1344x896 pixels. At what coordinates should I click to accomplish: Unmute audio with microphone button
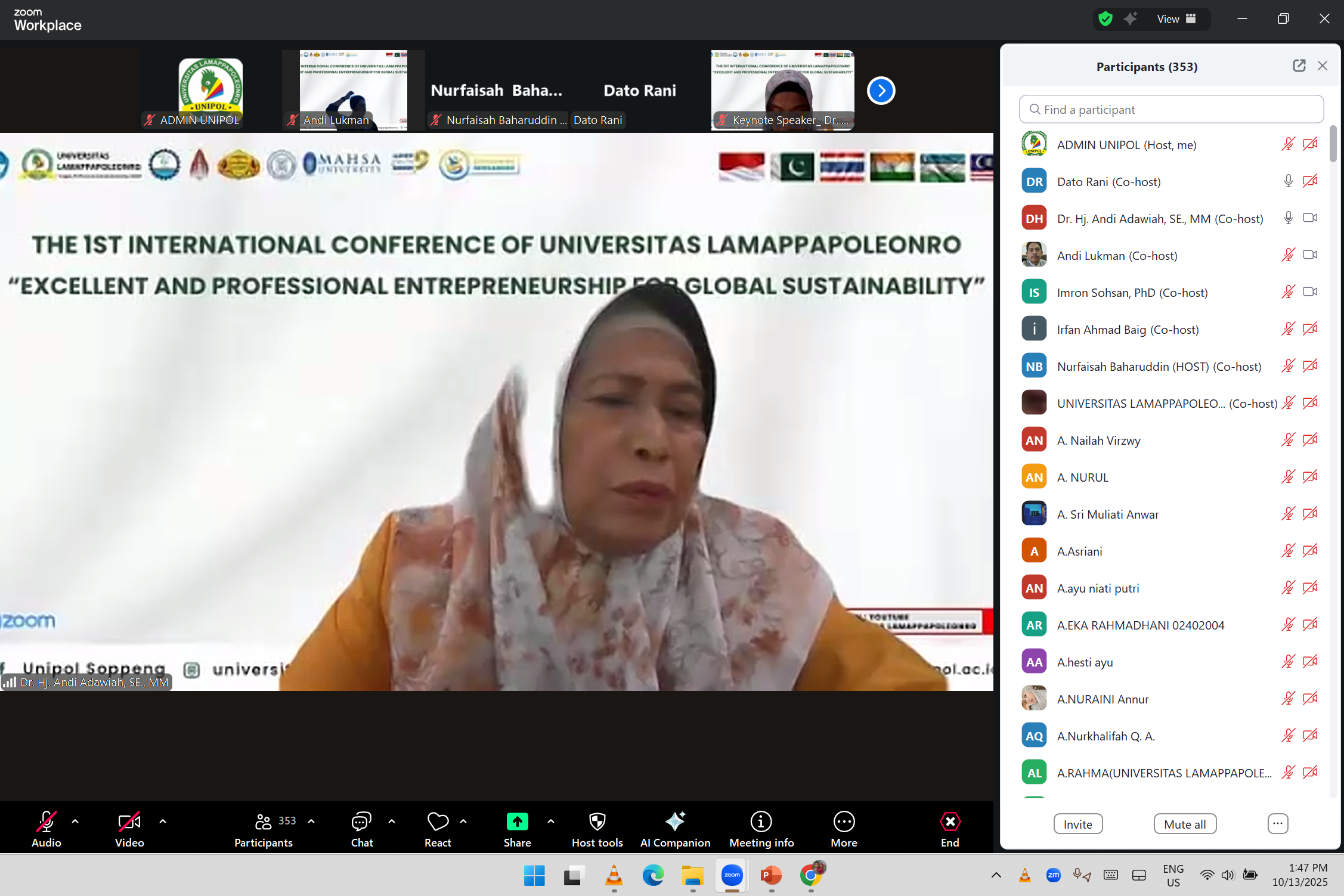(47, 823)
